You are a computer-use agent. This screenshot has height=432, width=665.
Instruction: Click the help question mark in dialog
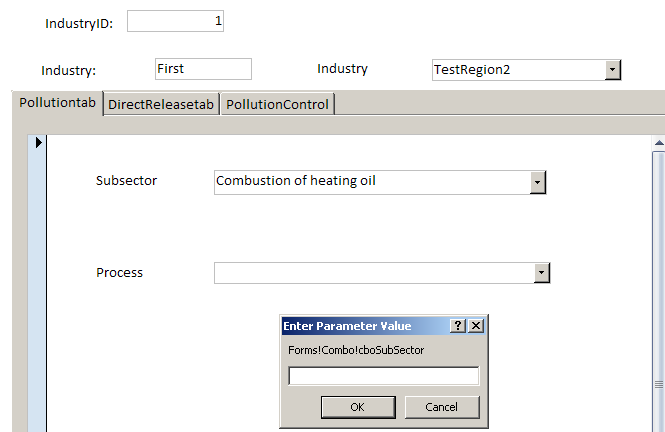point(458,326)
